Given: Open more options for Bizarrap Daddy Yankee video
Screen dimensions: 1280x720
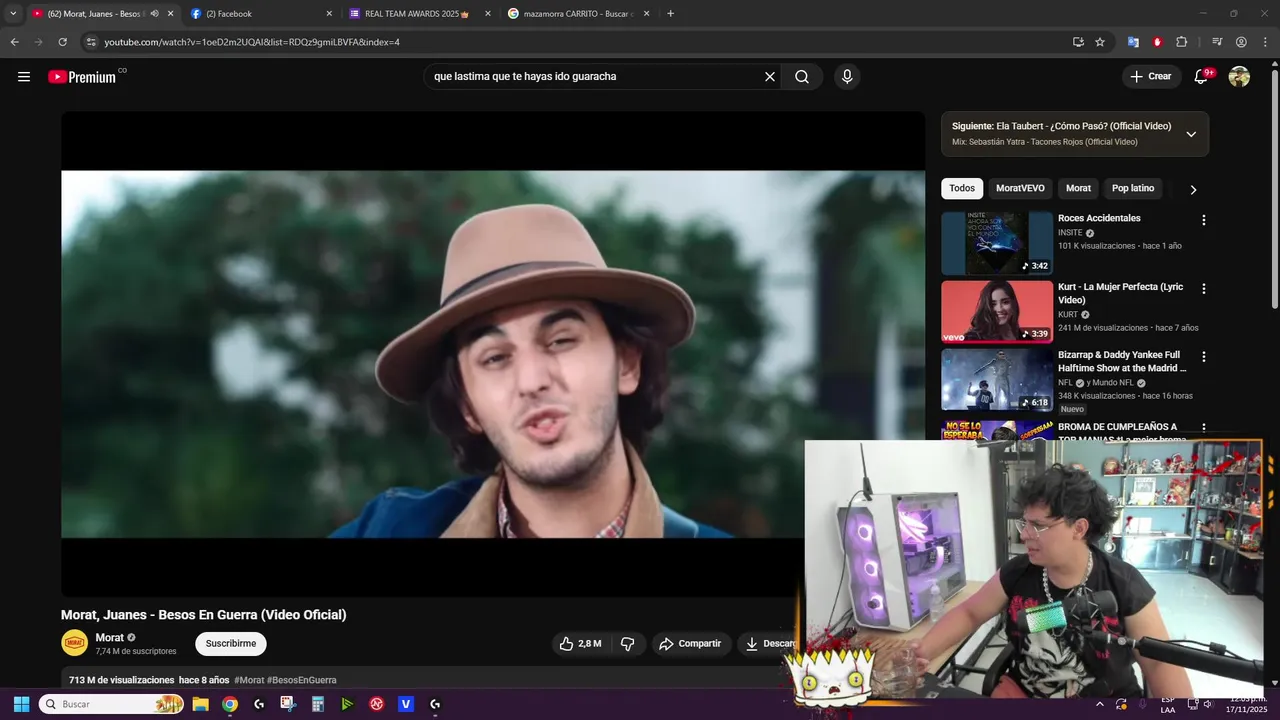Looking at the screenshot, I should (1204, 357).
